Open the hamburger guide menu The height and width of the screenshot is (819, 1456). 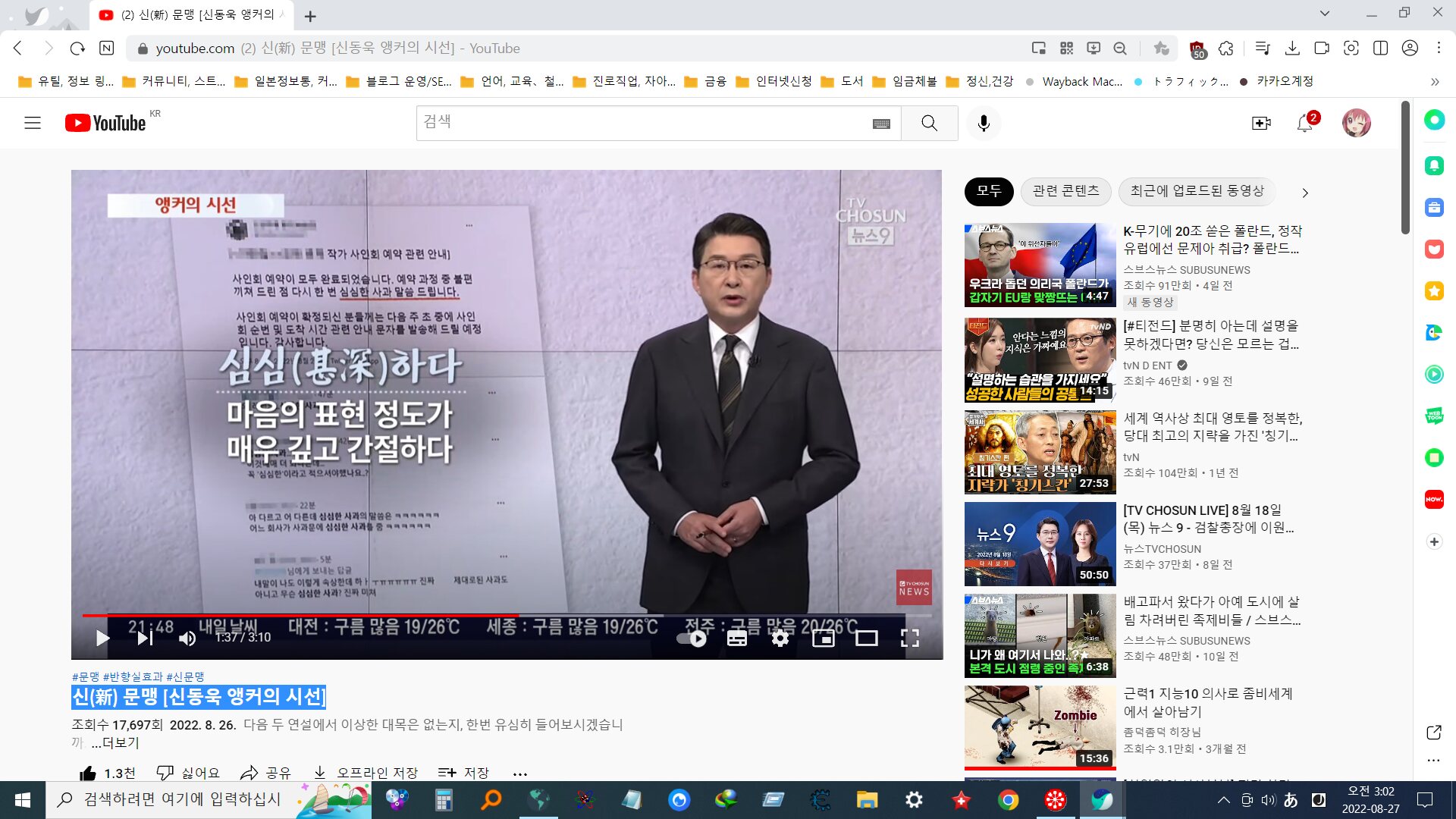[33, 123]
